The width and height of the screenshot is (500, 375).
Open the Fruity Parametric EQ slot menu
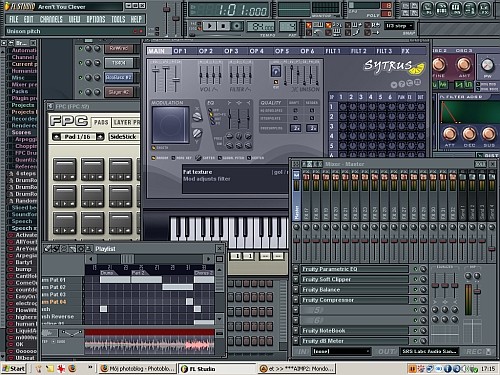[296, 269]
